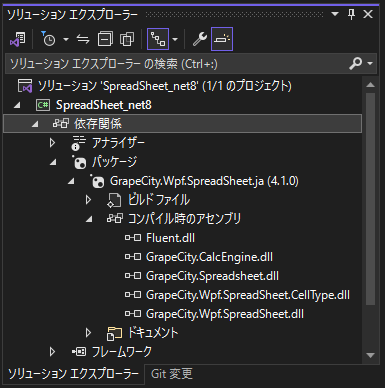385x388 pixels.
Task: Switch between solution and folder views
Action: pyautogui.click(x=18, y=39)
